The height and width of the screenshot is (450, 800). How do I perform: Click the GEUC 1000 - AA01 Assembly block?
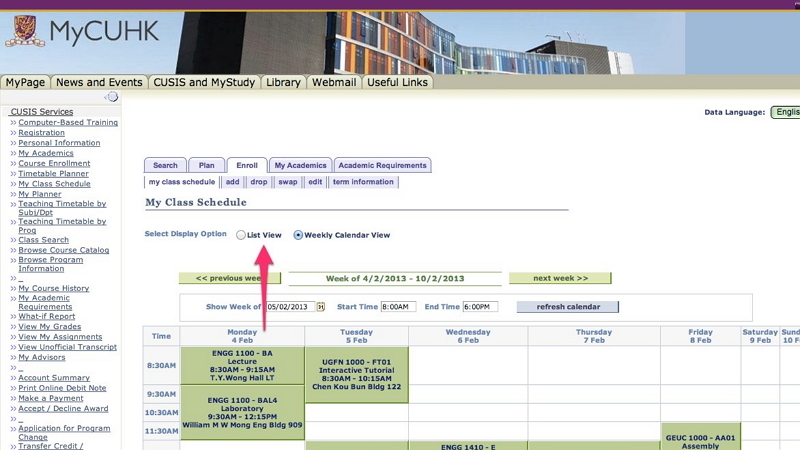[x=701, y=437]
